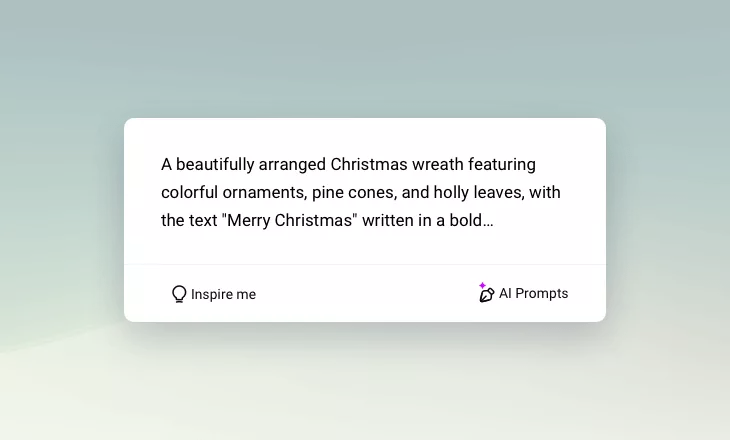Place cursor on the word "beautifully"
Screen dimensions: 730x440
[215, 165]
